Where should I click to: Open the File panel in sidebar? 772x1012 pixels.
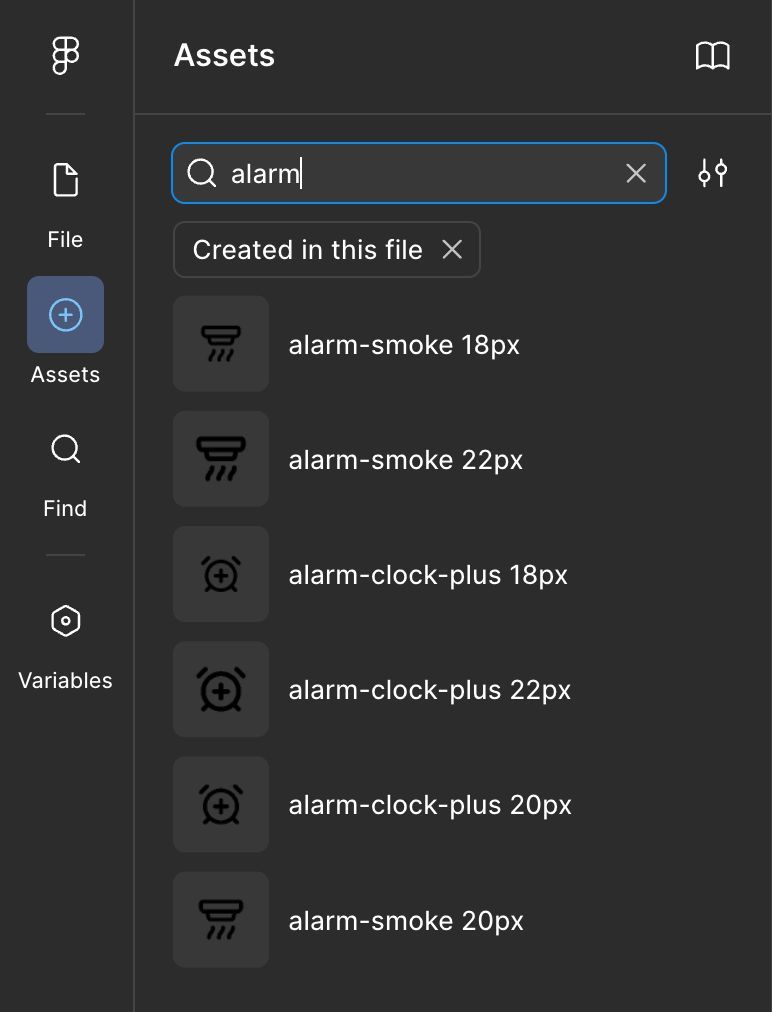coord(65,206)
